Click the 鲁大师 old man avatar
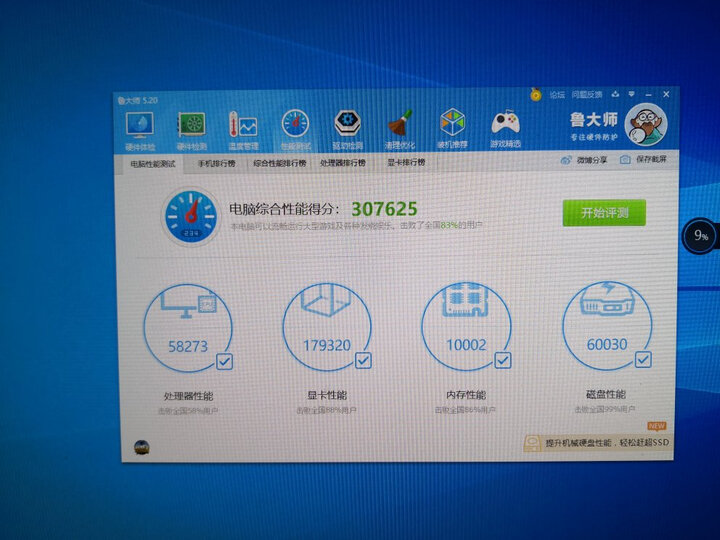The height and width of the screenshot is (540, 720). 646,124
